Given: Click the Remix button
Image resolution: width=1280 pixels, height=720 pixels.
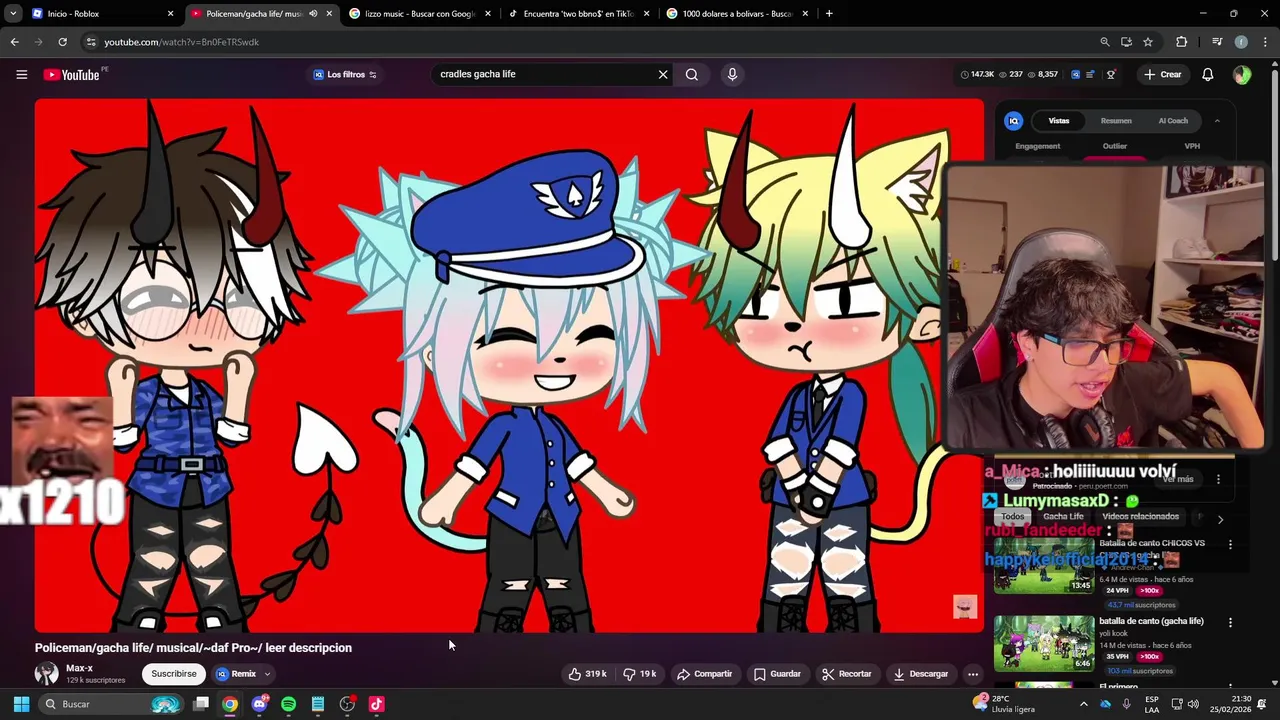Looking at the screenshot, I should (237, 674).
